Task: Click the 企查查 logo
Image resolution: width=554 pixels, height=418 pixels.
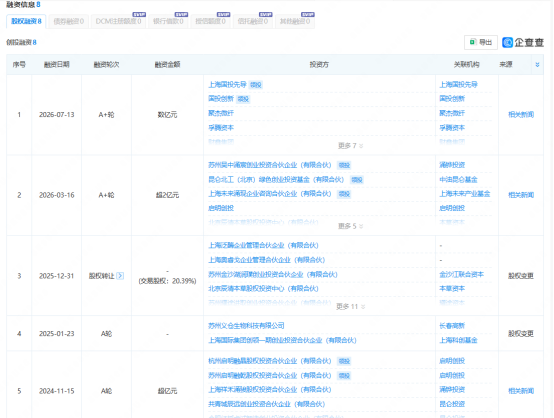Action: pos(523,42)
